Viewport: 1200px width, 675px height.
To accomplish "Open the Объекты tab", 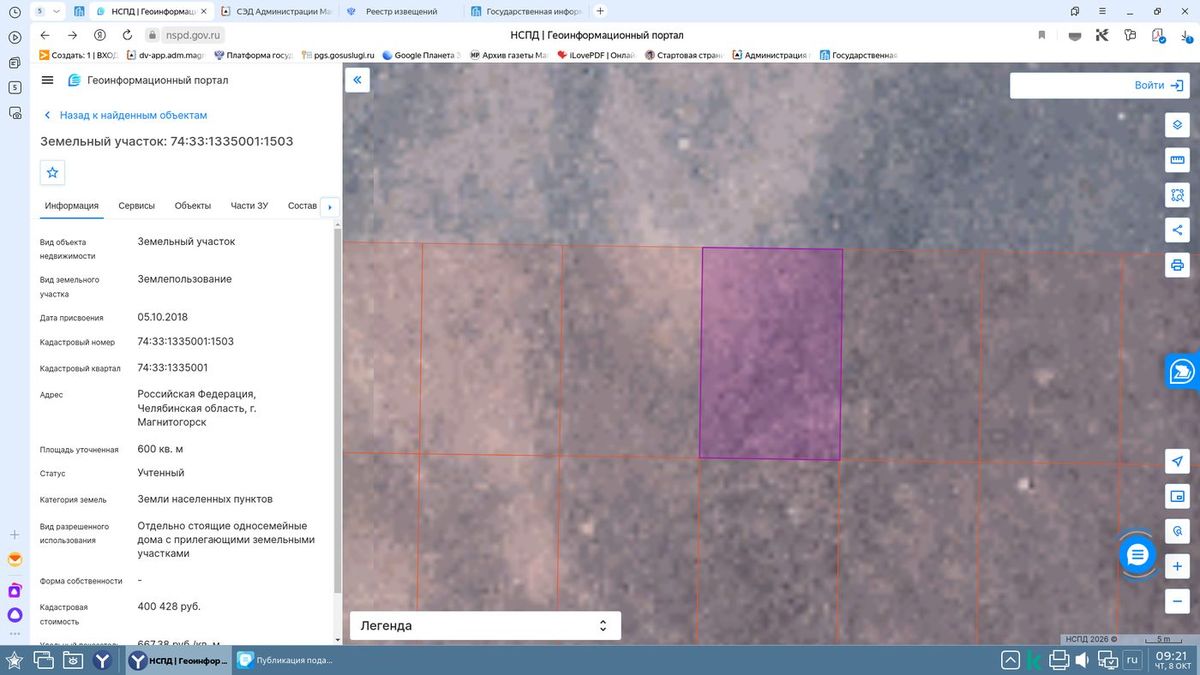I will click(193, 206).
